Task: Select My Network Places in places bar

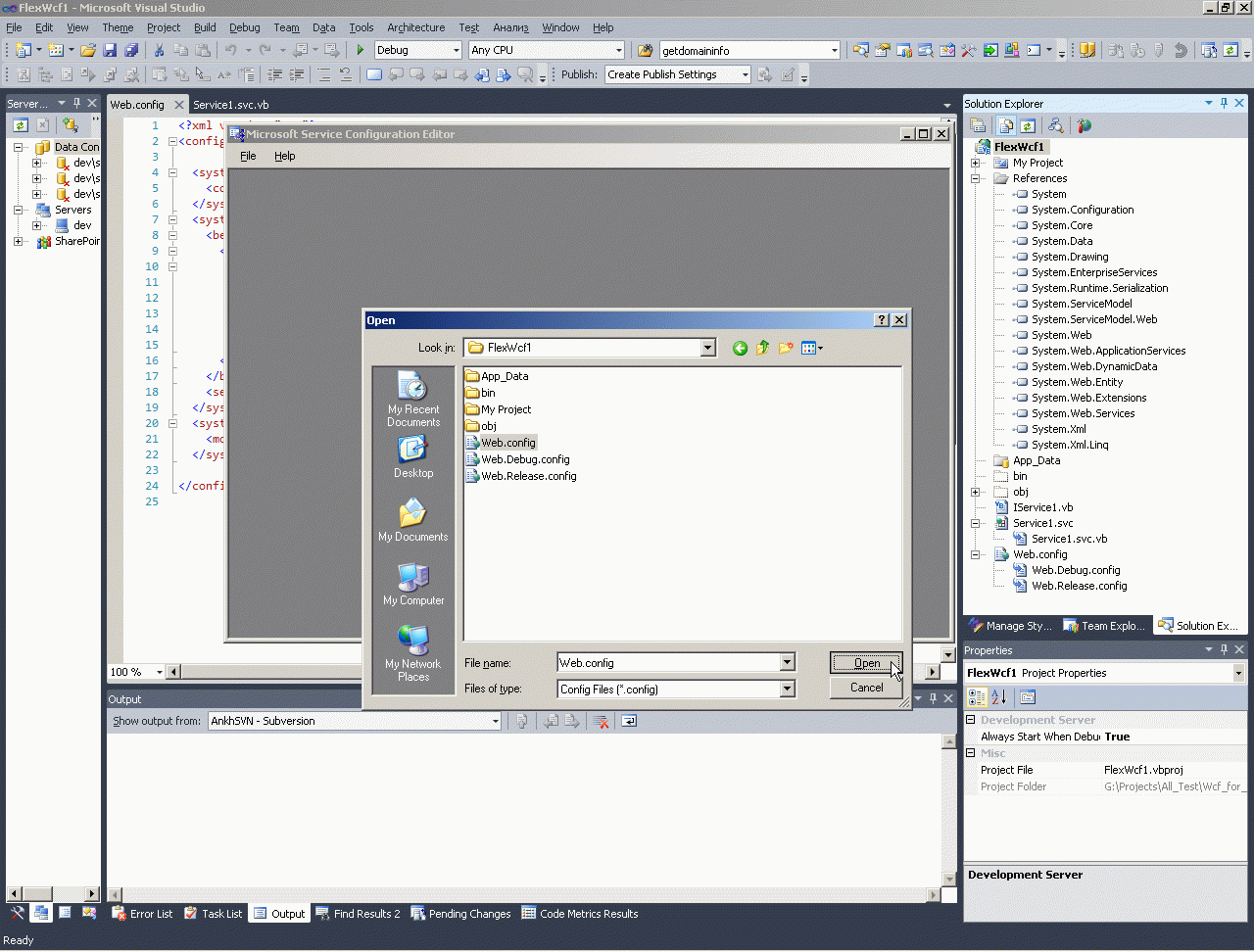Action: (413, 653)
